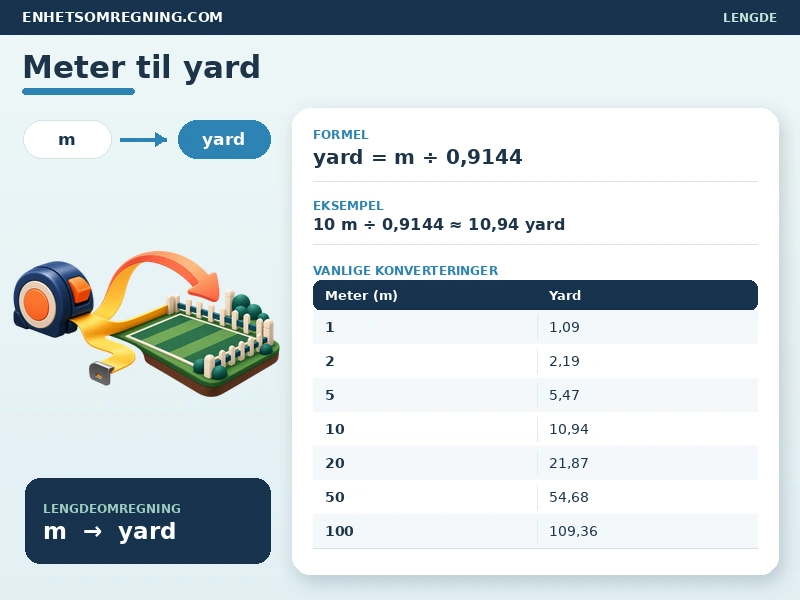Click the meter cell with value 100
This screenshot has width=800, height=600.
pyautogui.click(x=425, y=531)
